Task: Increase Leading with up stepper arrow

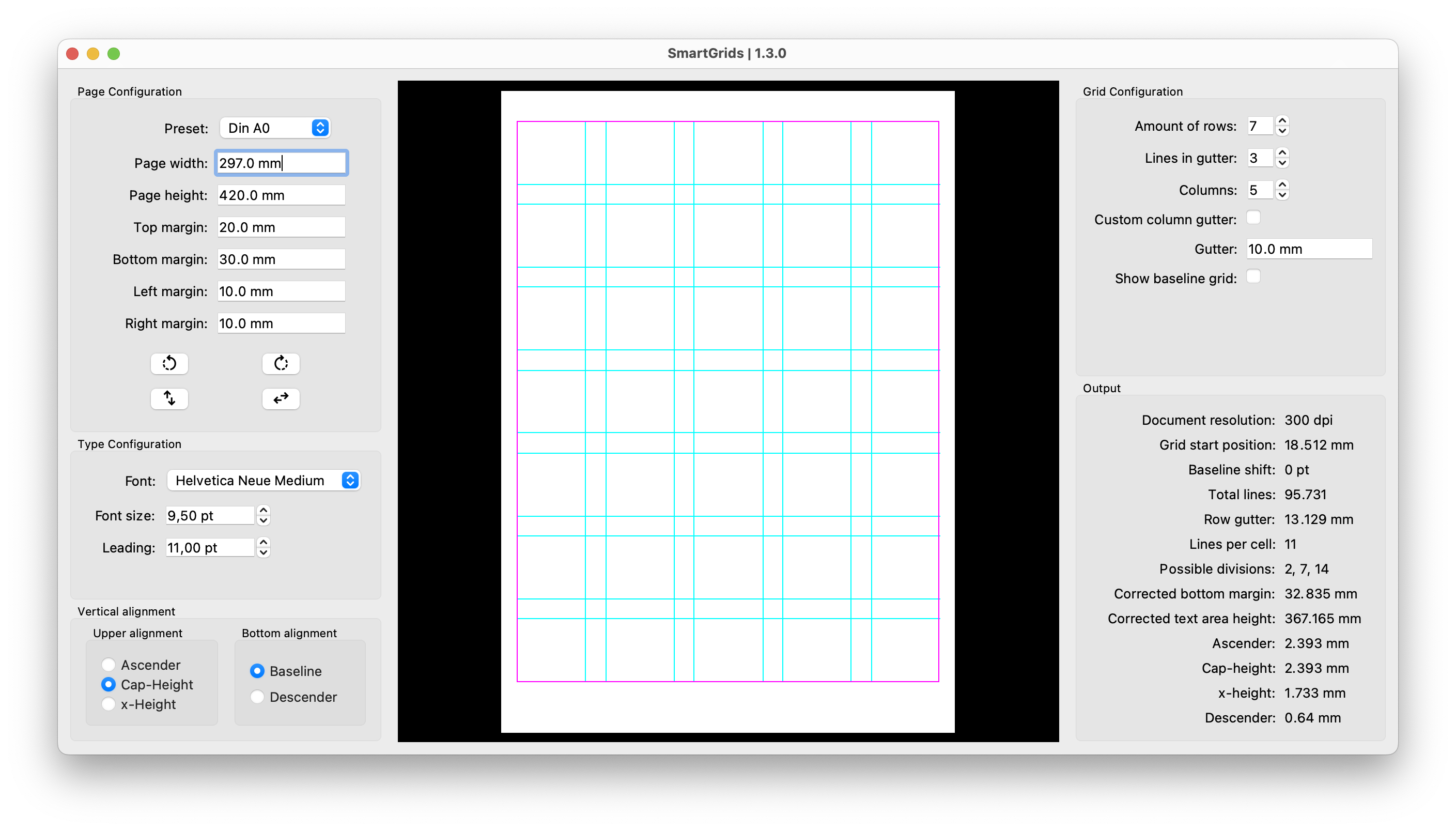Action: coord(263,542)
